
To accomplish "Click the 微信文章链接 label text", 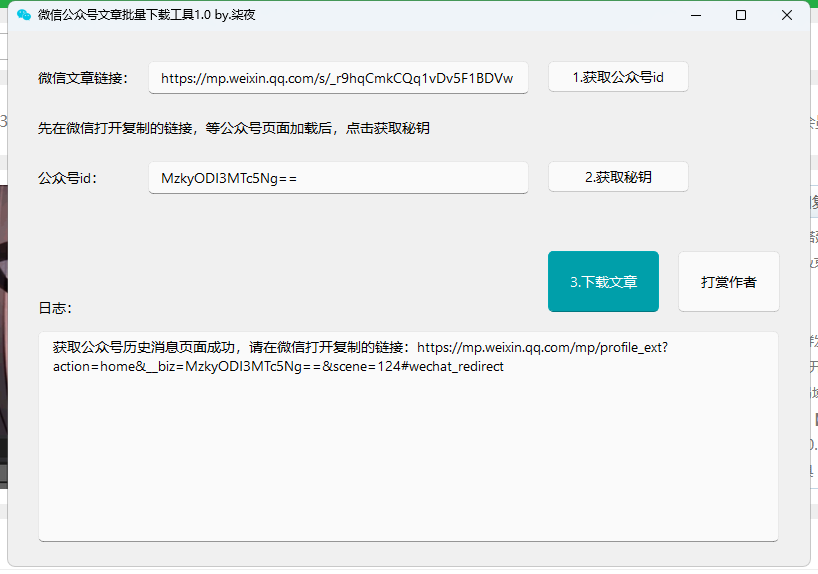I will (83, 78).
